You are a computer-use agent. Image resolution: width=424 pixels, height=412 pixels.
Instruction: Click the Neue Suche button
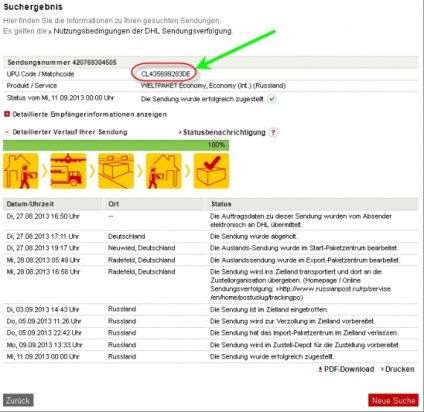pyautogui.click(x=393, y=400)
